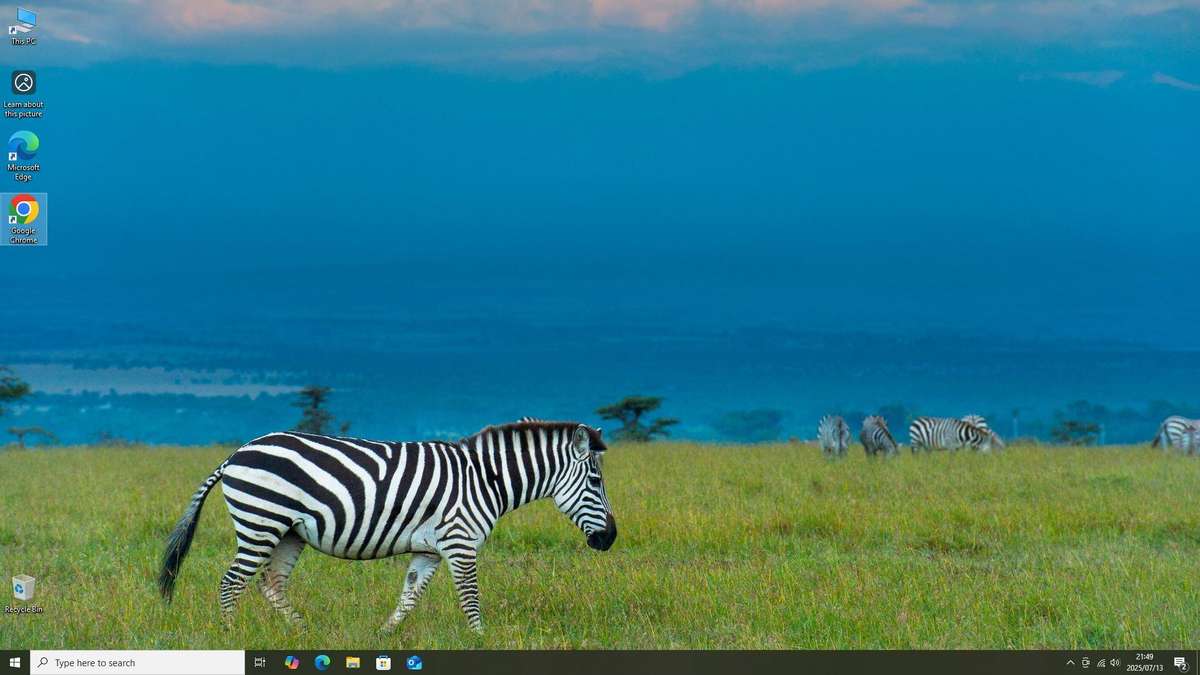
Task: Click the volume icon in the system tray
Action: pyautogui.click(x=1115, y=662)
